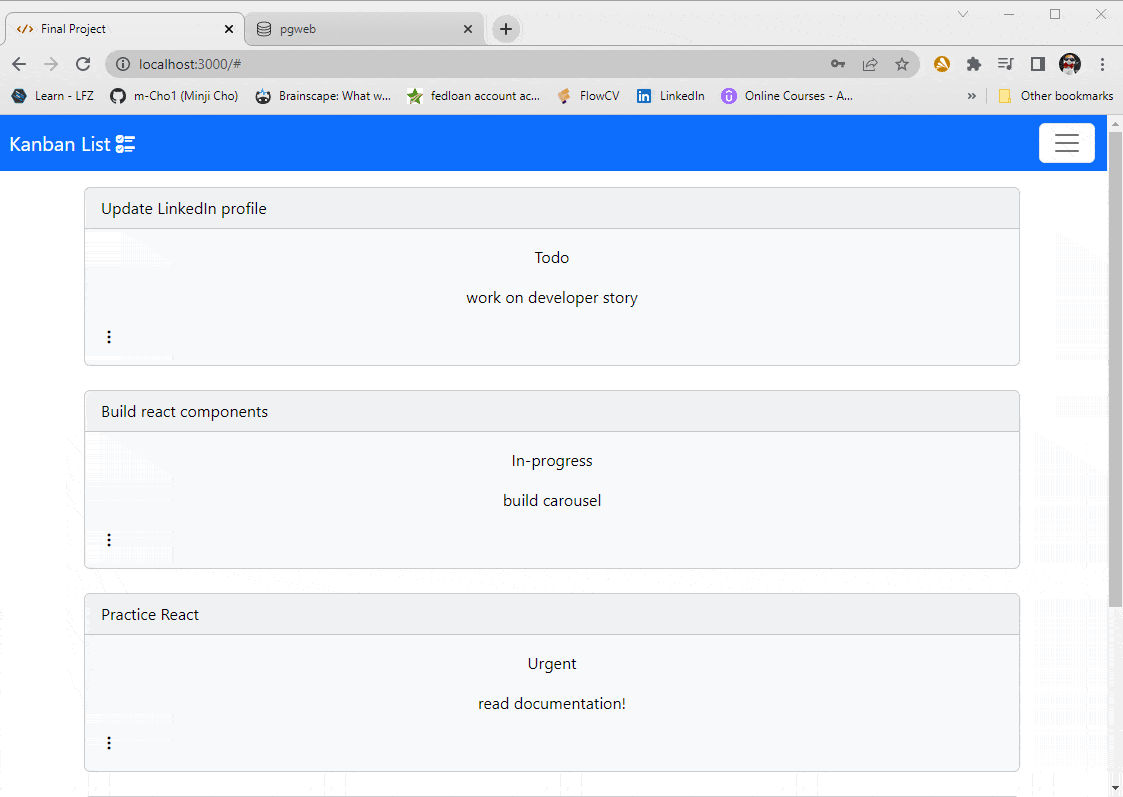The width and height of the screenshot is (1123, 797).
Task: Open the FlowCV bookmark
Action: (x=589, y=96)
